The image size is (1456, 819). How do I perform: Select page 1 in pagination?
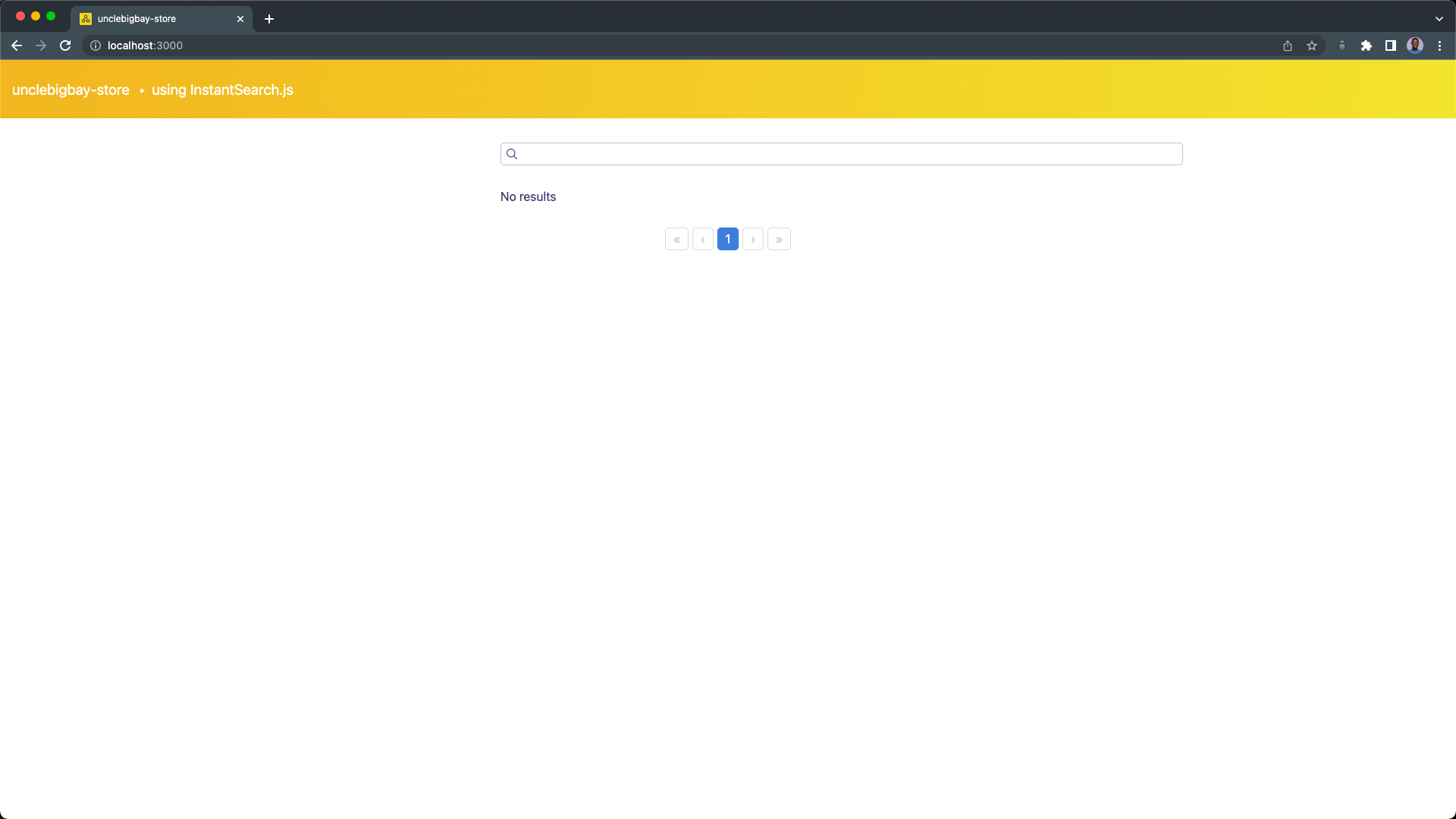728,239
